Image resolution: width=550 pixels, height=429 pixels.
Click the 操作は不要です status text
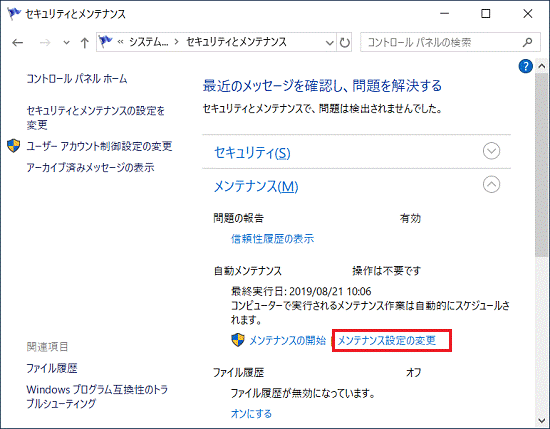pos(387,271)
